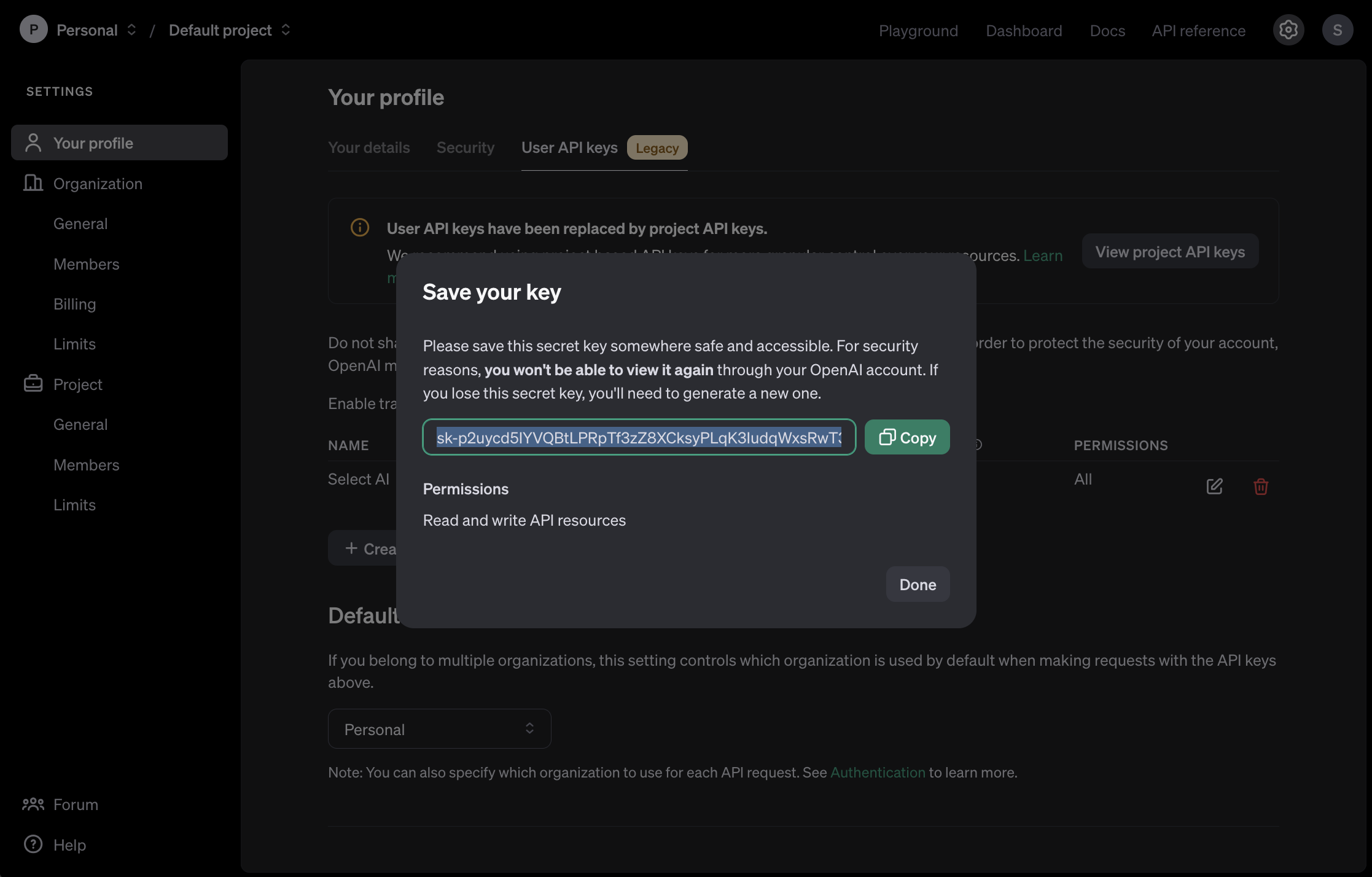Click the Help question mark icon

point(33,844)
